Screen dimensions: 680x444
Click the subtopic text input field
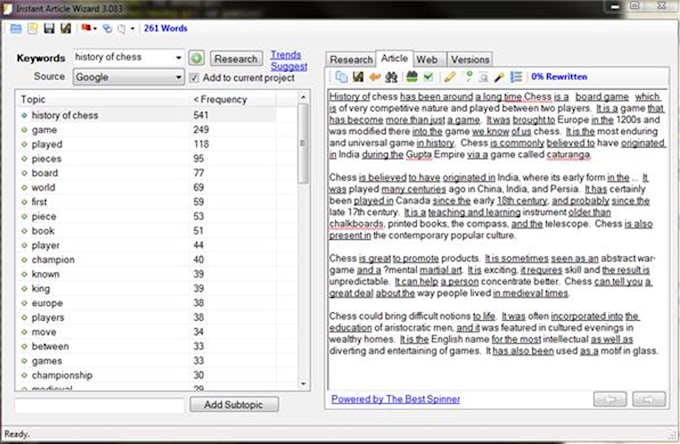coord(100,405)
